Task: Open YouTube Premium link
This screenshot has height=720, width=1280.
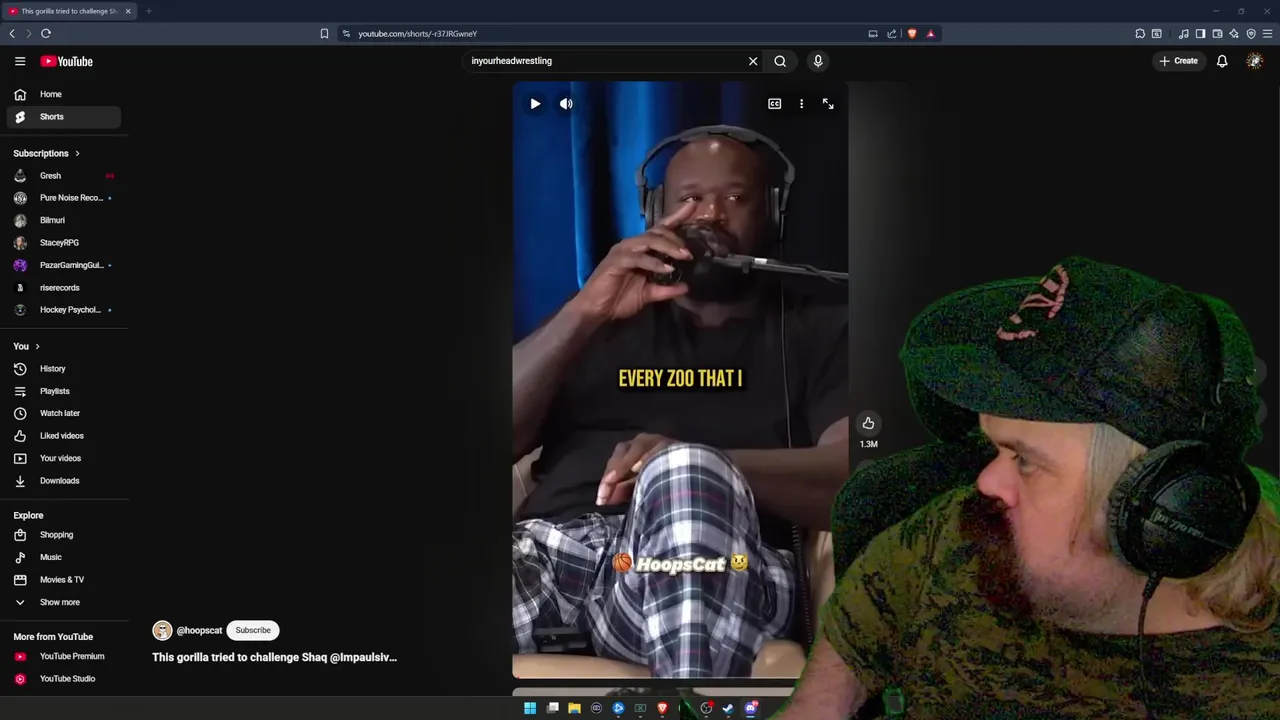Action: point(64,656)
